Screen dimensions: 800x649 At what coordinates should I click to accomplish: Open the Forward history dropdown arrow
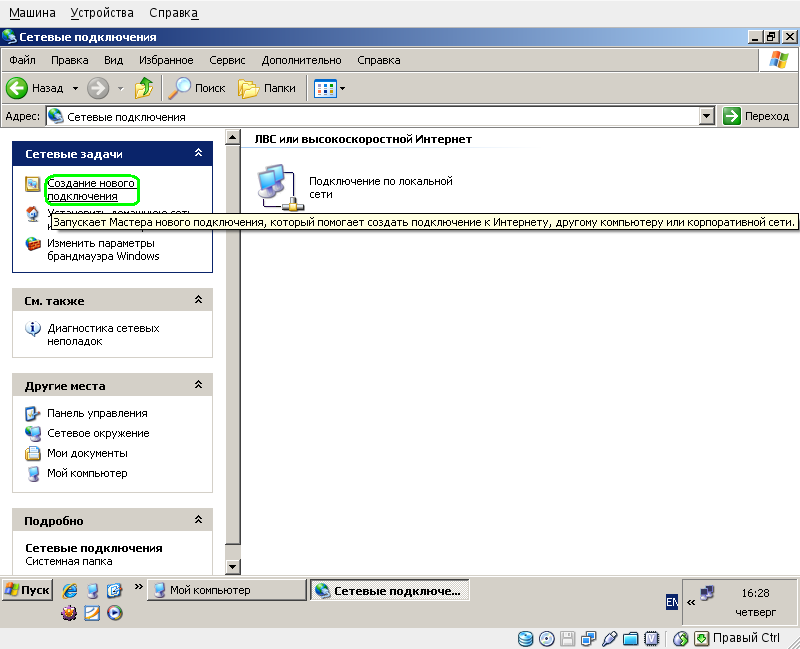(x=120, y=88)
